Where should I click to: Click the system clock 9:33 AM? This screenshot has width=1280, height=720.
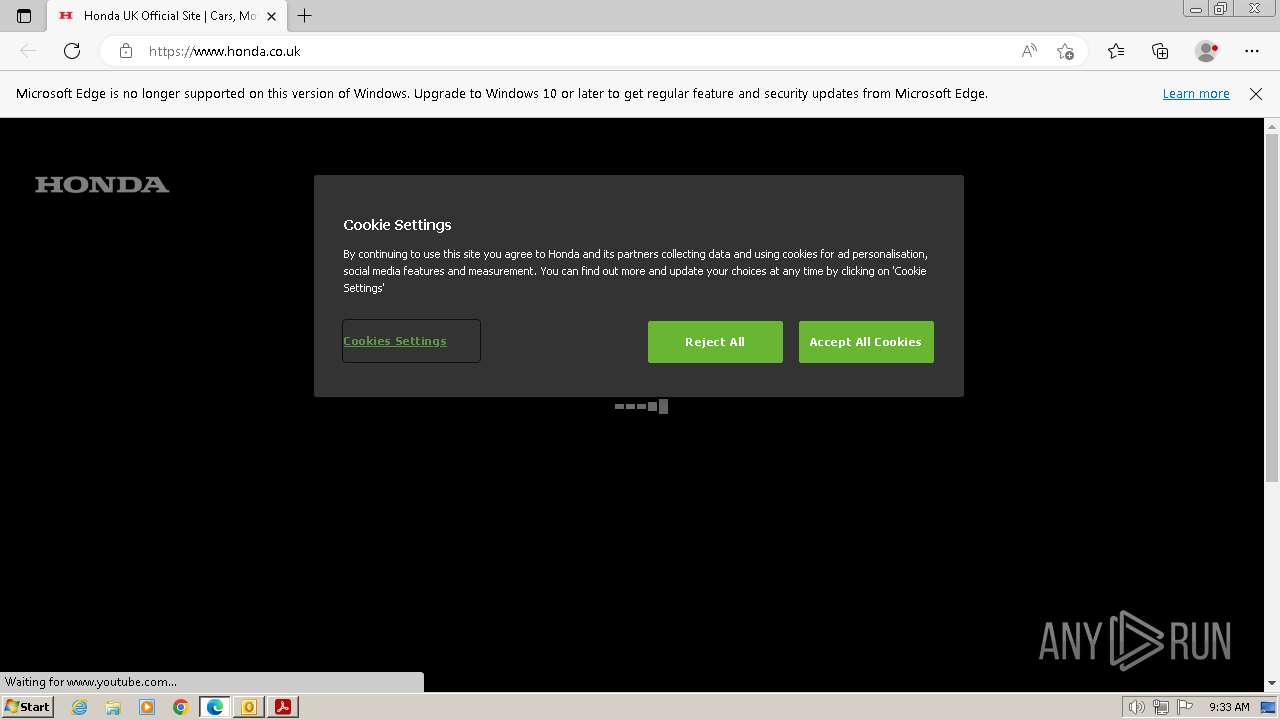click(1229, 707)
